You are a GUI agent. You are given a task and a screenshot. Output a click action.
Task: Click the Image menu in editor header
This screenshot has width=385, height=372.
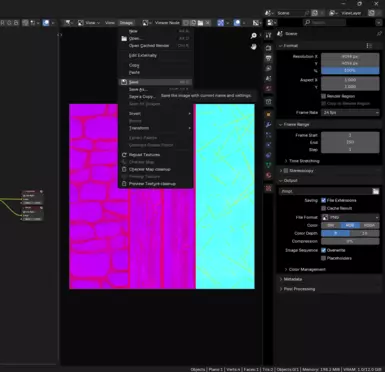(126, 23)
